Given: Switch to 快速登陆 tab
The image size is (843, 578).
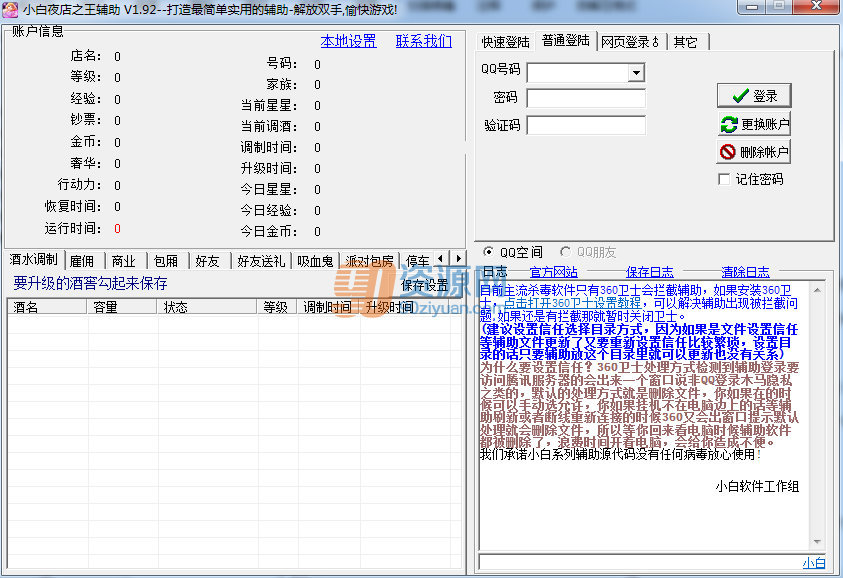Looking at the screenshot, I should coord(505,42).
